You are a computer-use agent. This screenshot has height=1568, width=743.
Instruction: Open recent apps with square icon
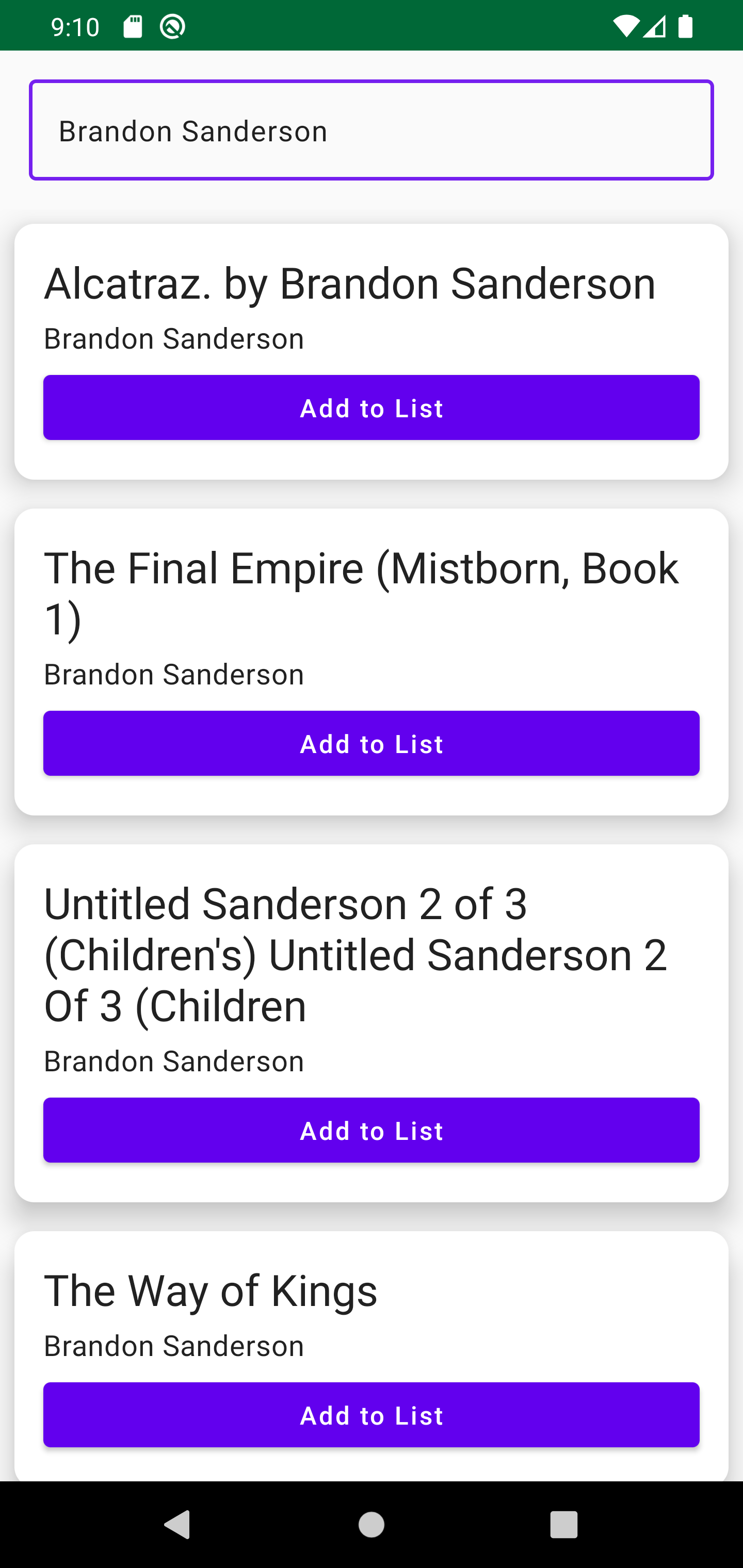click(x=564, y=1525)
